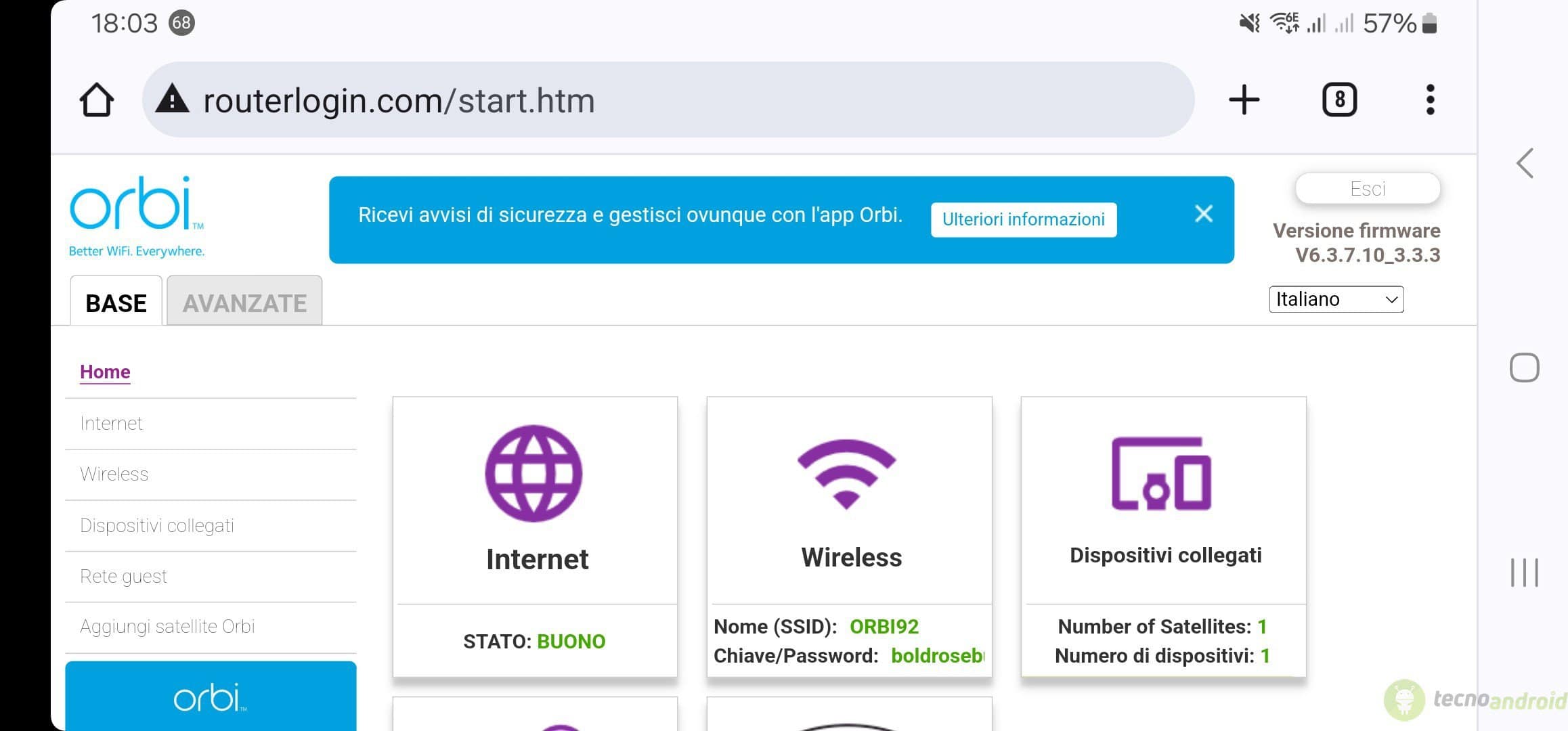Click the purple Wi-Fi Wireless icon

coord(847,474)
